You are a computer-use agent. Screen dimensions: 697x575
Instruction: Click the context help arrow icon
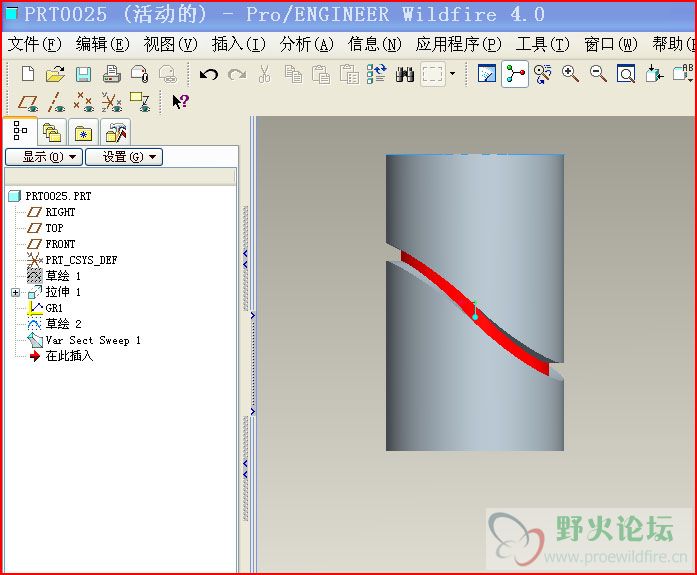tap(180, 102)
